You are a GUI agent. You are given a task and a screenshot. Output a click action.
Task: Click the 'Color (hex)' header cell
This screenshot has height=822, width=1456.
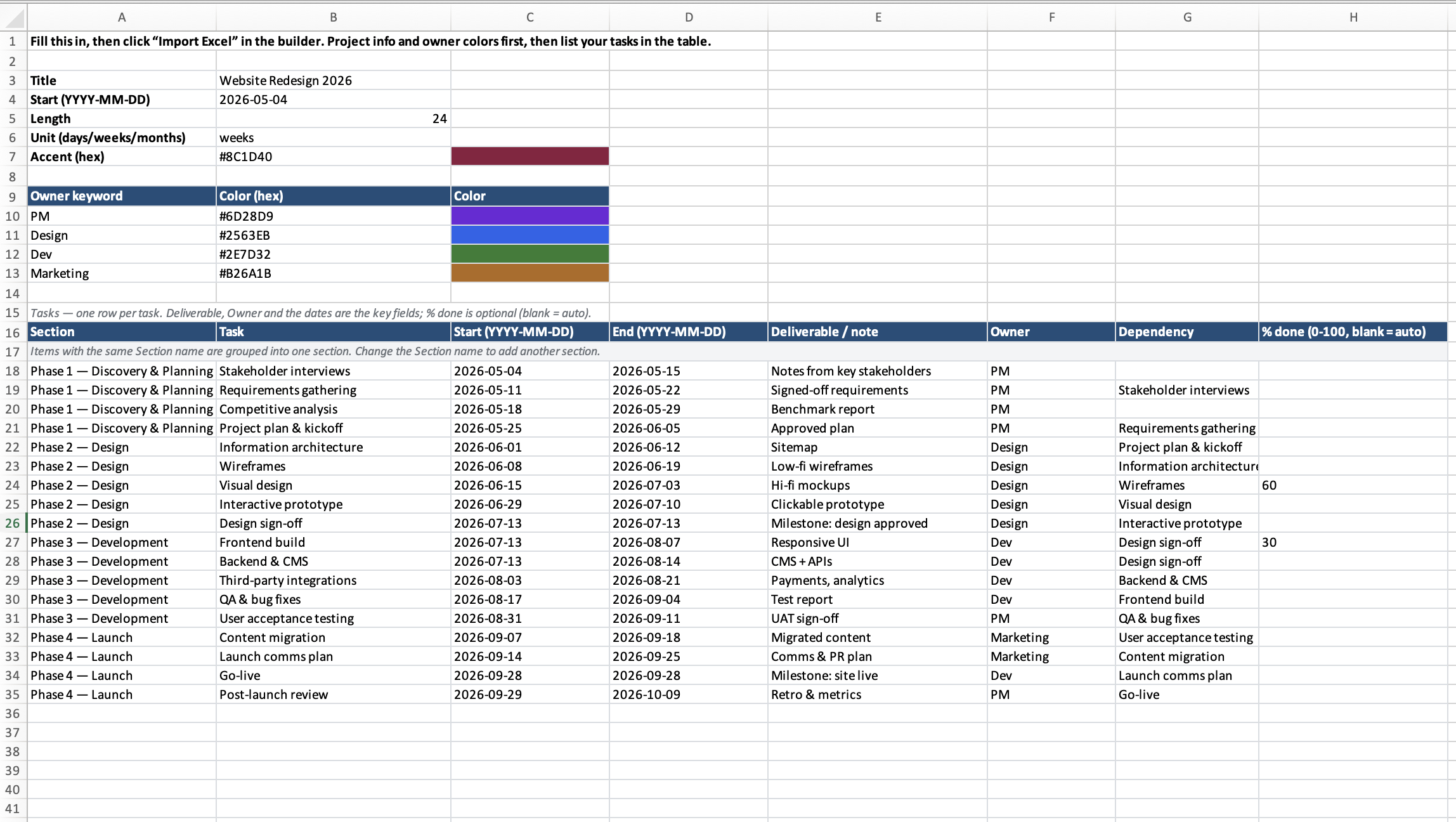point(334,196)
